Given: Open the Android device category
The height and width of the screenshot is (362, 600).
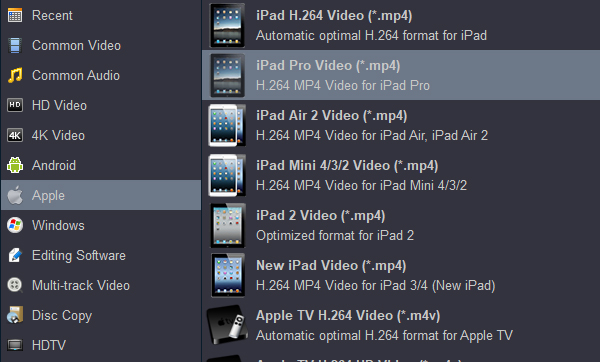Looking at the screenshot, I should coord(101,165).
